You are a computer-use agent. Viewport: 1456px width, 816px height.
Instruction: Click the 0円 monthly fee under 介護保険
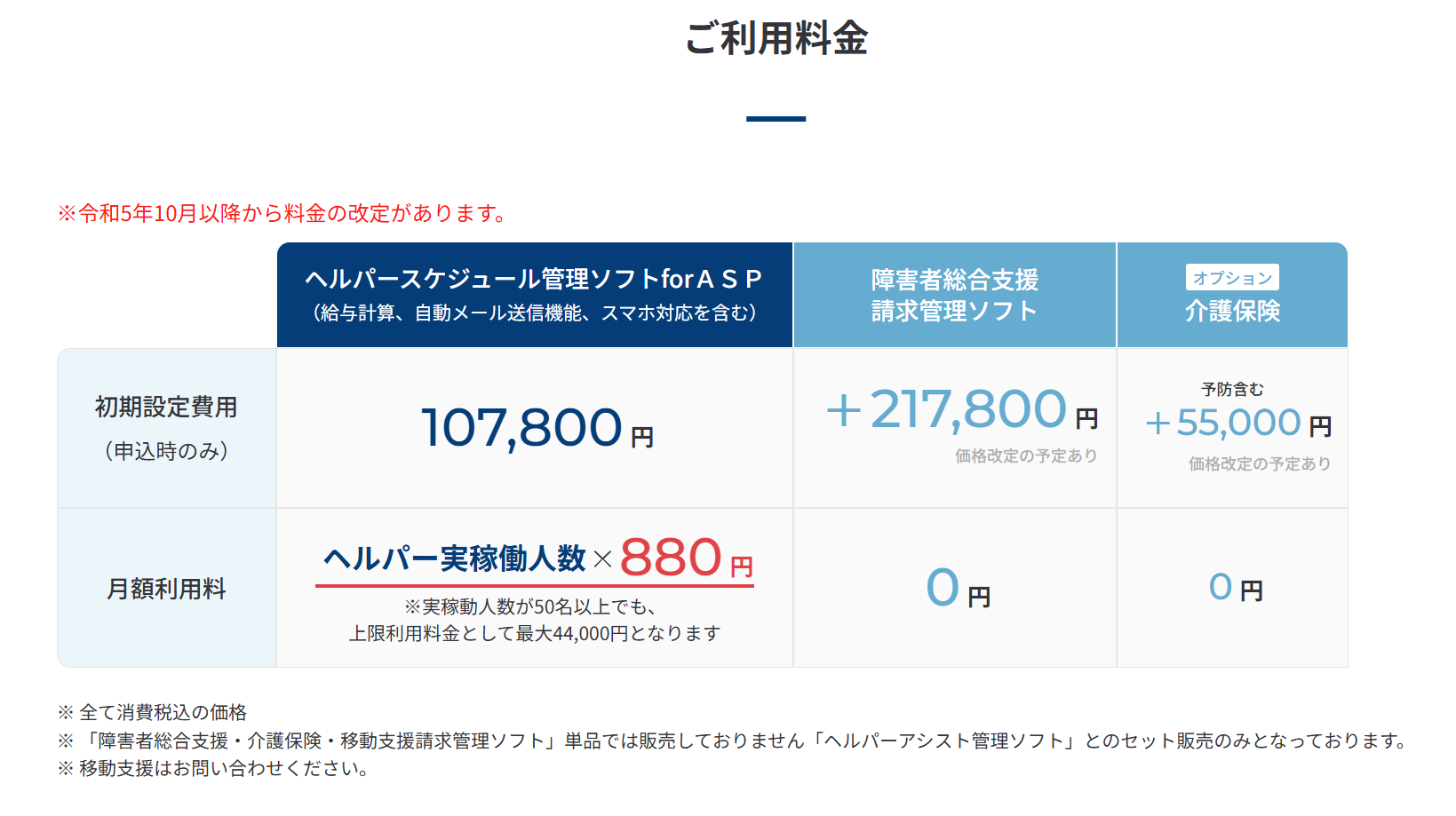pos(1235,588)
